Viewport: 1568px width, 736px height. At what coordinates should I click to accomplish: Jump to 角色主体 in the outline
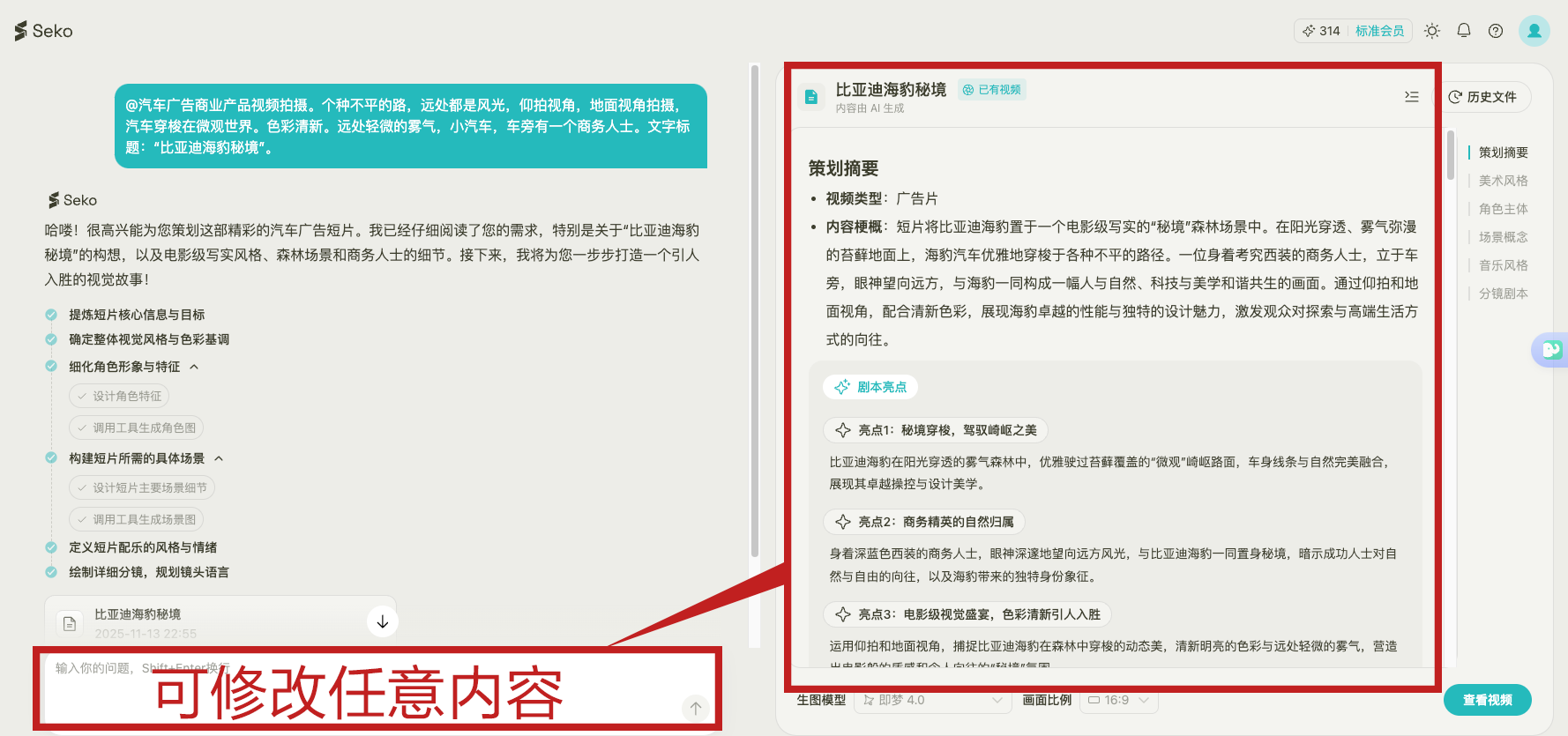(1503, 209)
